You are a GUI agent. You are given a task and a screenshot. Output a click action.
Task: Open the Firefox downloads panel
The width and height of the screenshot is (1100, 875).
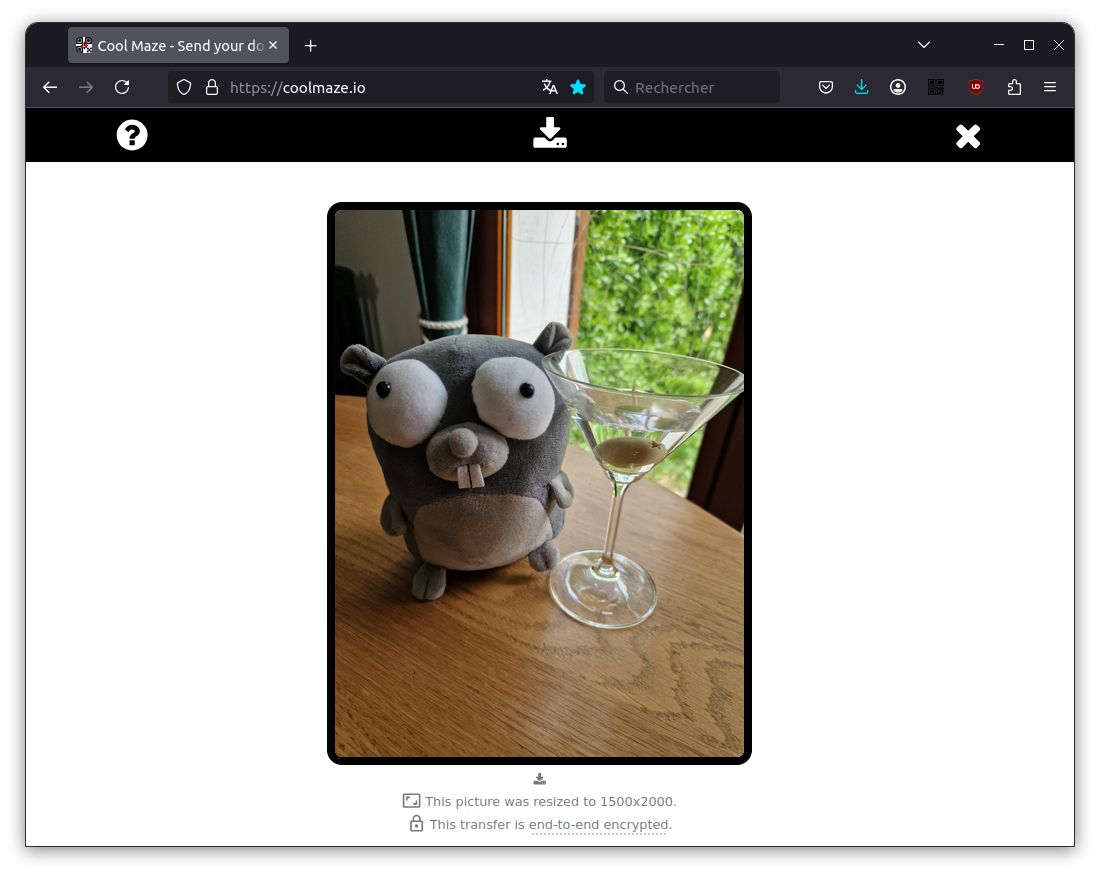[861, 87]
